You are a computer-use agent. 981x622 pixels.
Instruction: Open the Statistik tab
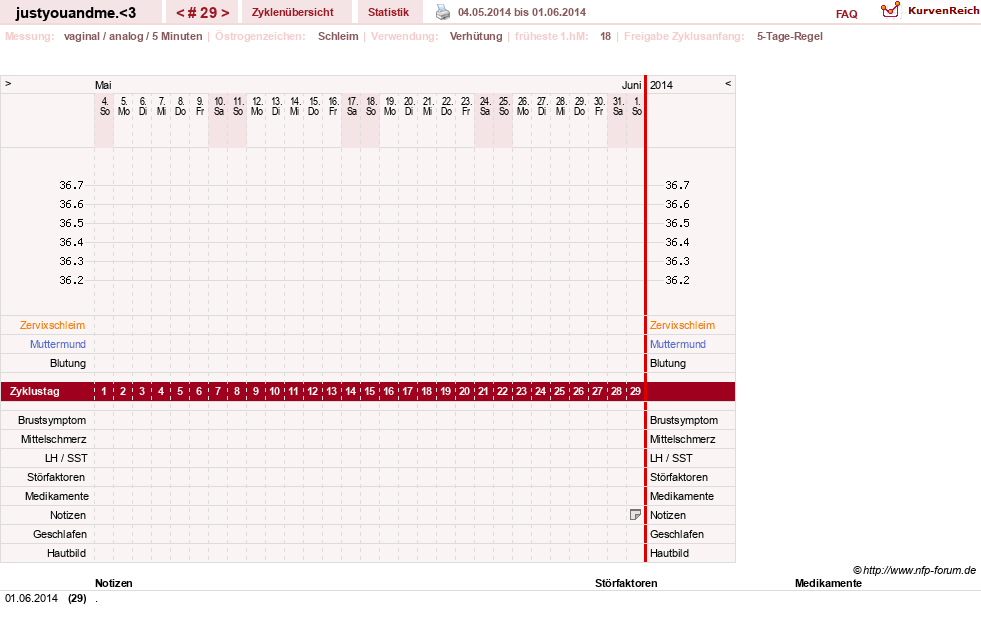click(x=389, y=12)
